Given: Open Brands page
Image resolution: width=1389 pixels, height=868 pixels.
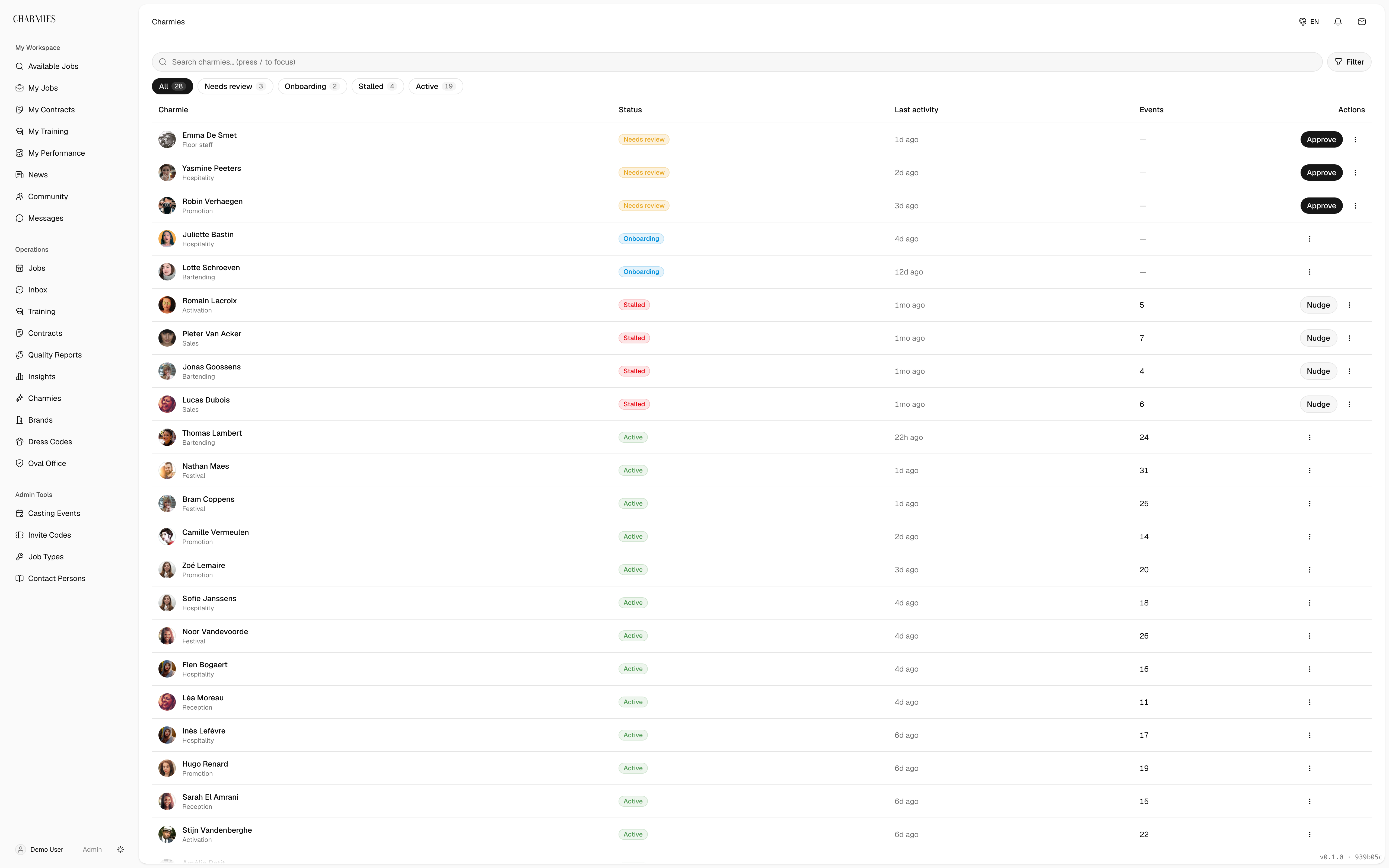Looking at the screenshot, I should click(69, 420).
